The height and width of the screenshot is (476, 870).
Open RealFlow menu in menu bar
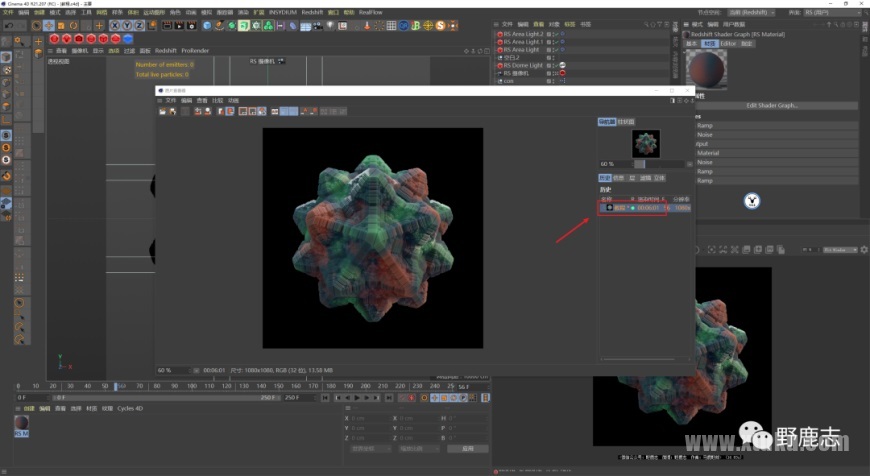coord(371,12)
